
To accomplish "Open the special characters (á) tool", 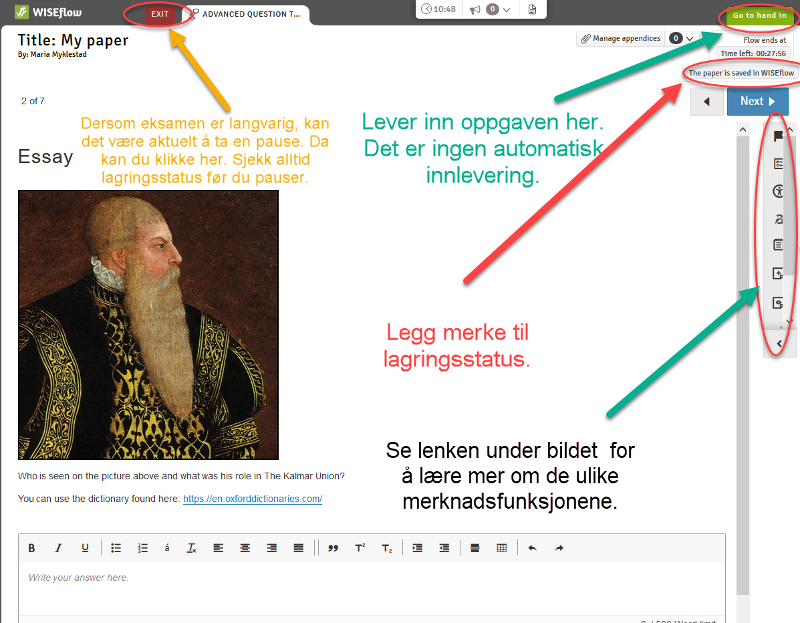I will tap(167, 548).
